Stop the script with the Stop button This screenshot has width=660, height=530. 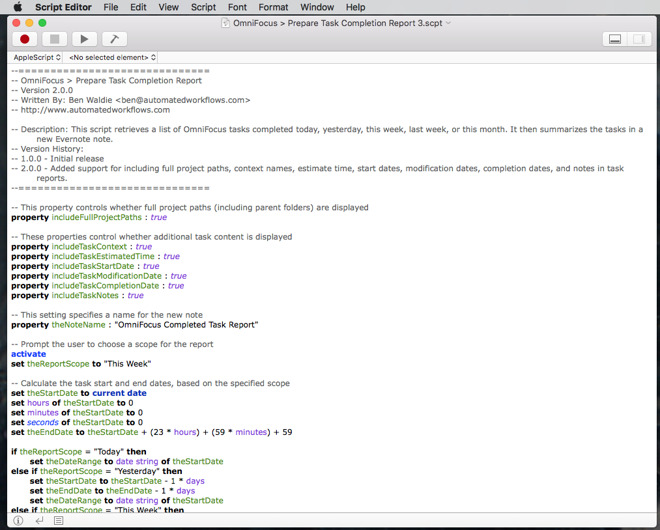54,39
